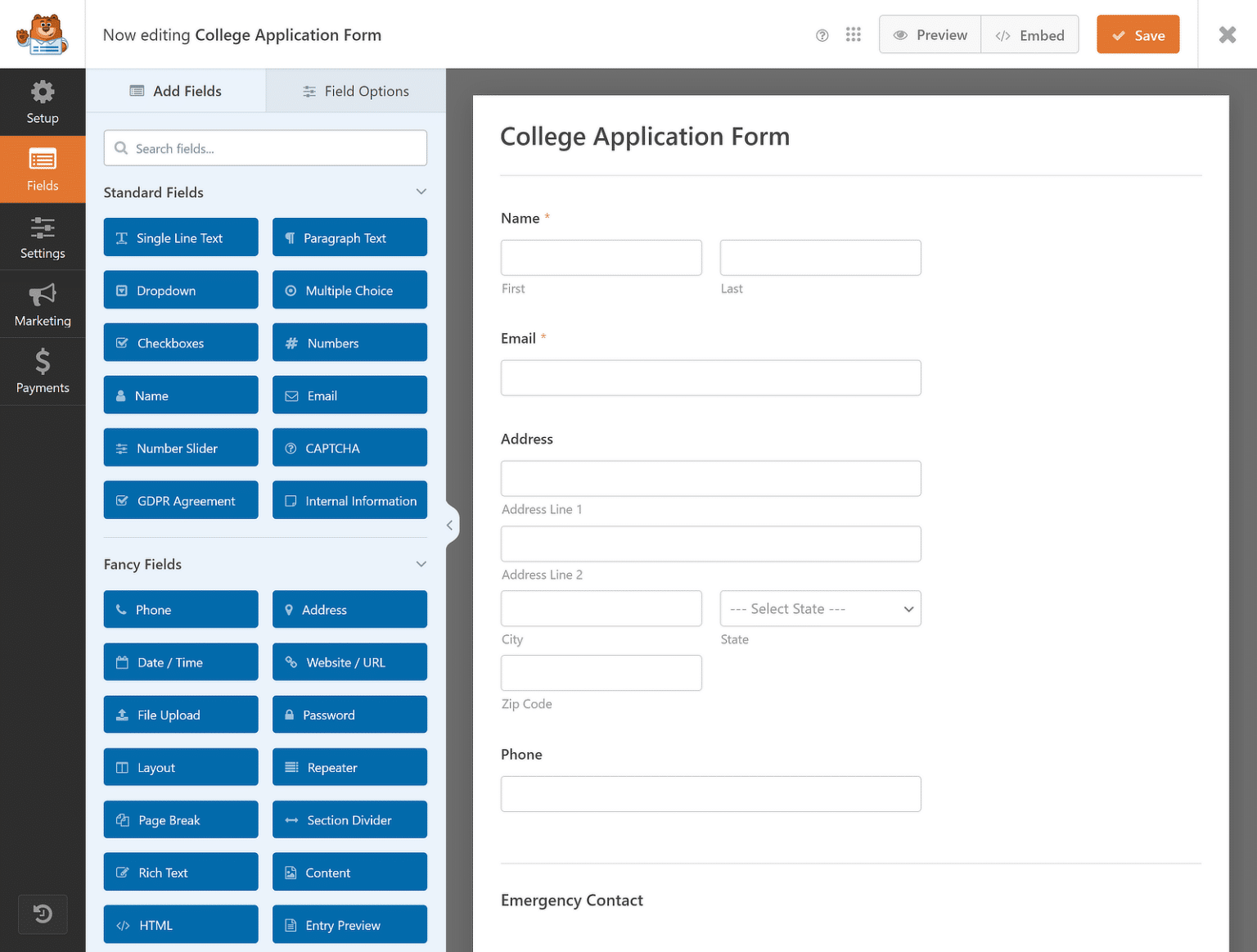1257x952 pixels.
Task: Switch to the Field Options tab
Action: [355, 91]
